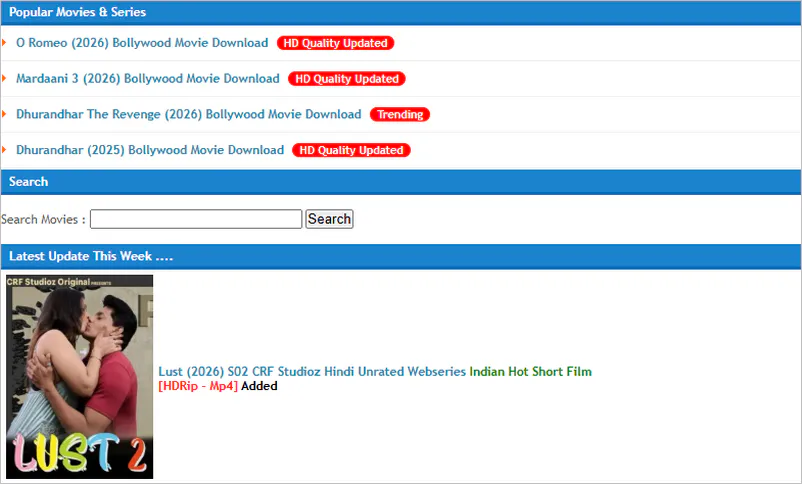Click the orange arrow bullet beside Mardaani 3

[4, 78]
